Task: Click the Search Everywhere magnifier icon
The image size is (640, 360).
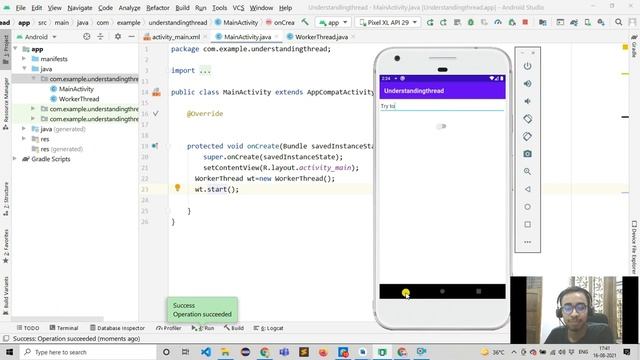Action: 618,22
